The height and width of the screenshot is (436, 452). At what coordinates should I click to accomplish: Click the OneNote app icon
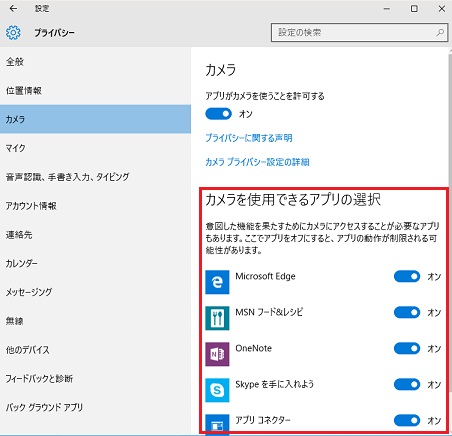(217, 354)
